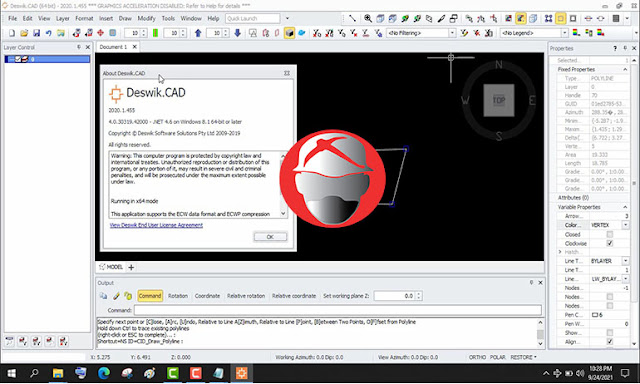Open the Line Type BYLAYER dropdown
640x384 pixels.
625,261
